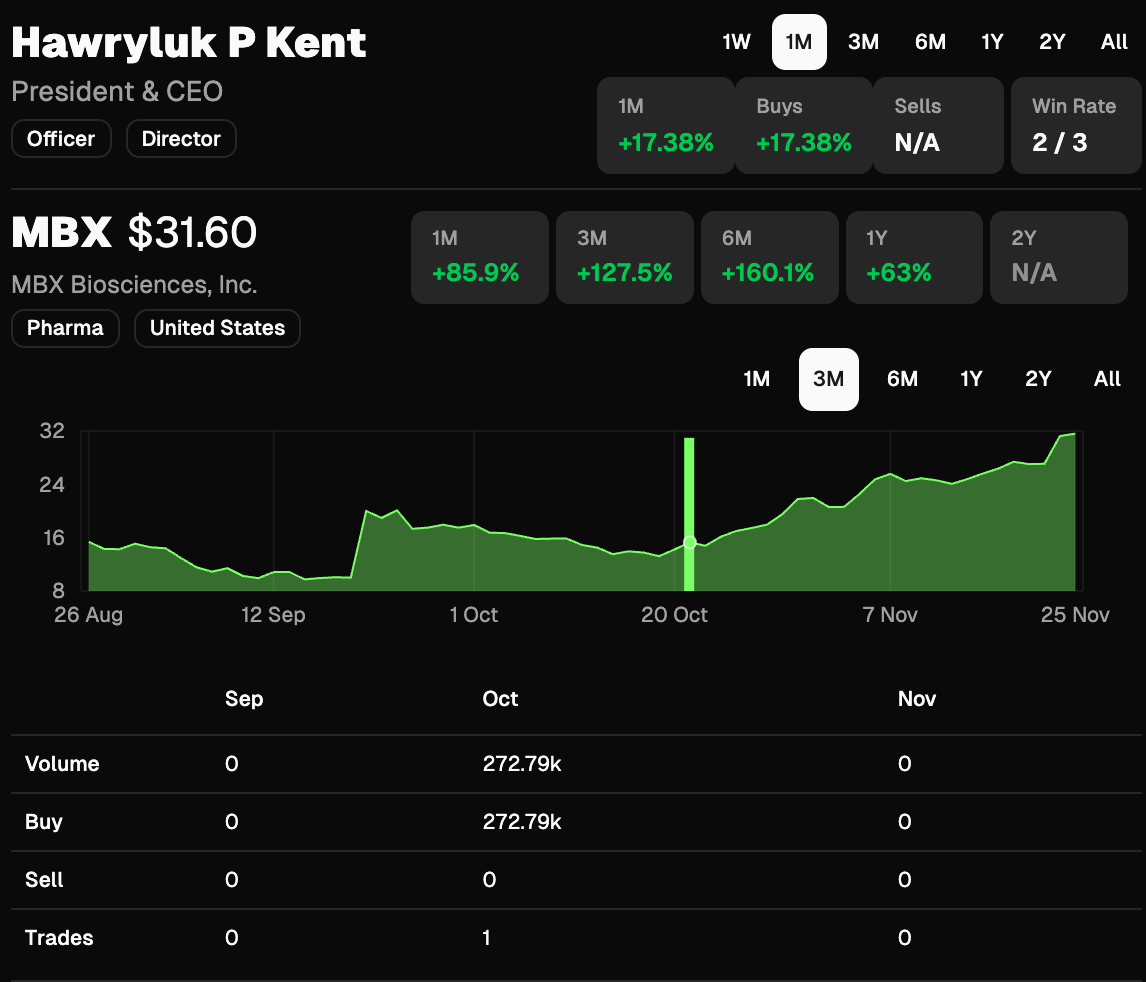The height and width of the screenshot is (982, 1146).
Task: Click the Oct Volume value 272.79k
Action: [522, 764]
